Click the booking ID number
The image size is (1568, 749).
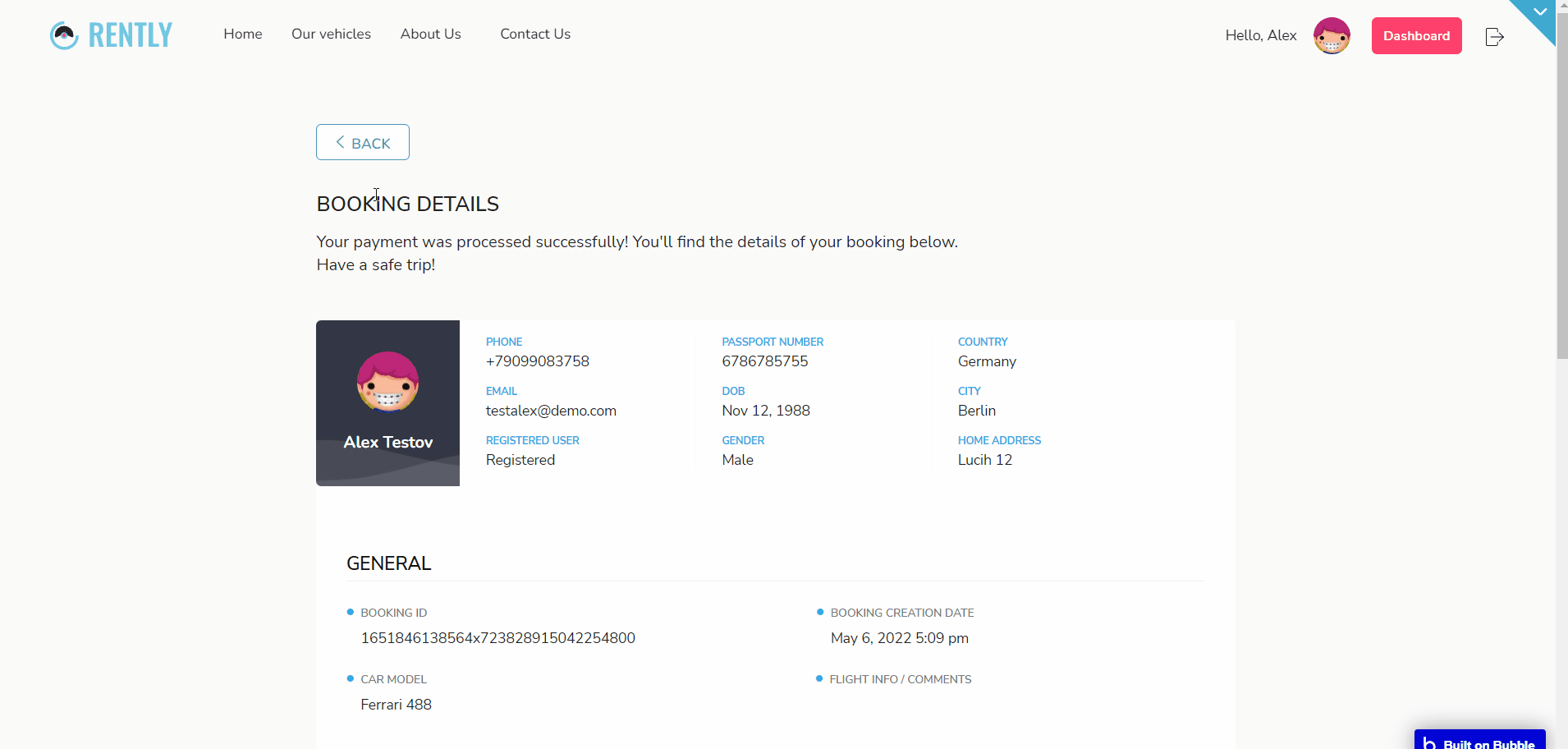click(497, 638)
